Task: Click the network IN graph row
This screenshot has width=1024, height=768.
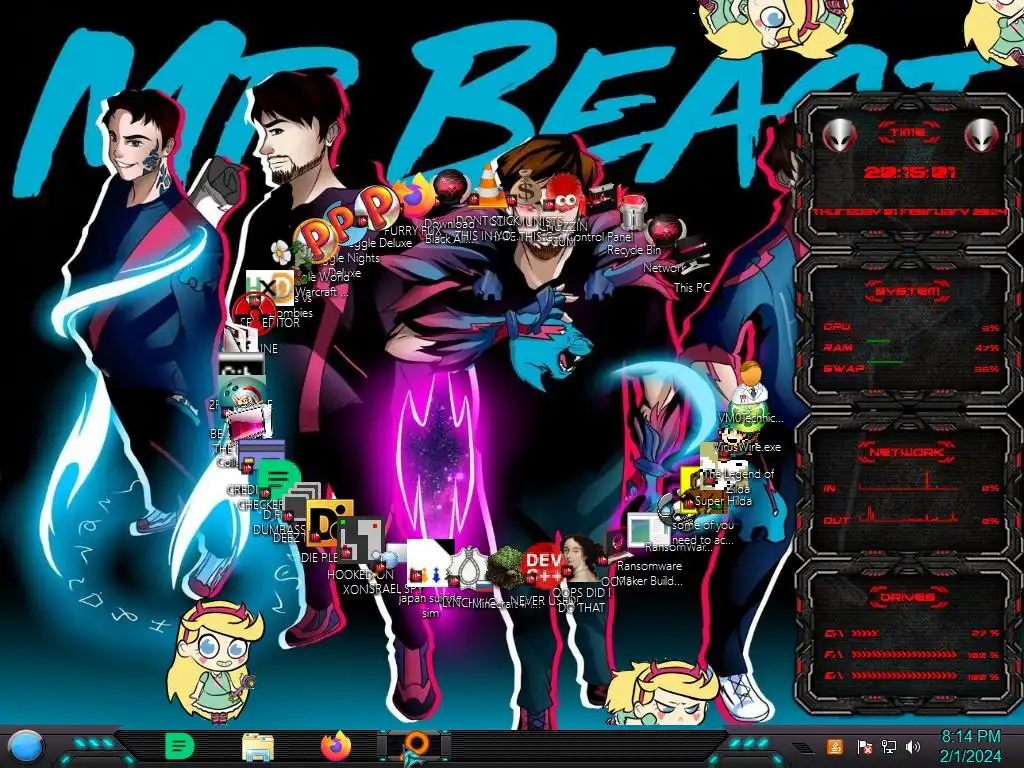Action: tap(912, 485)
